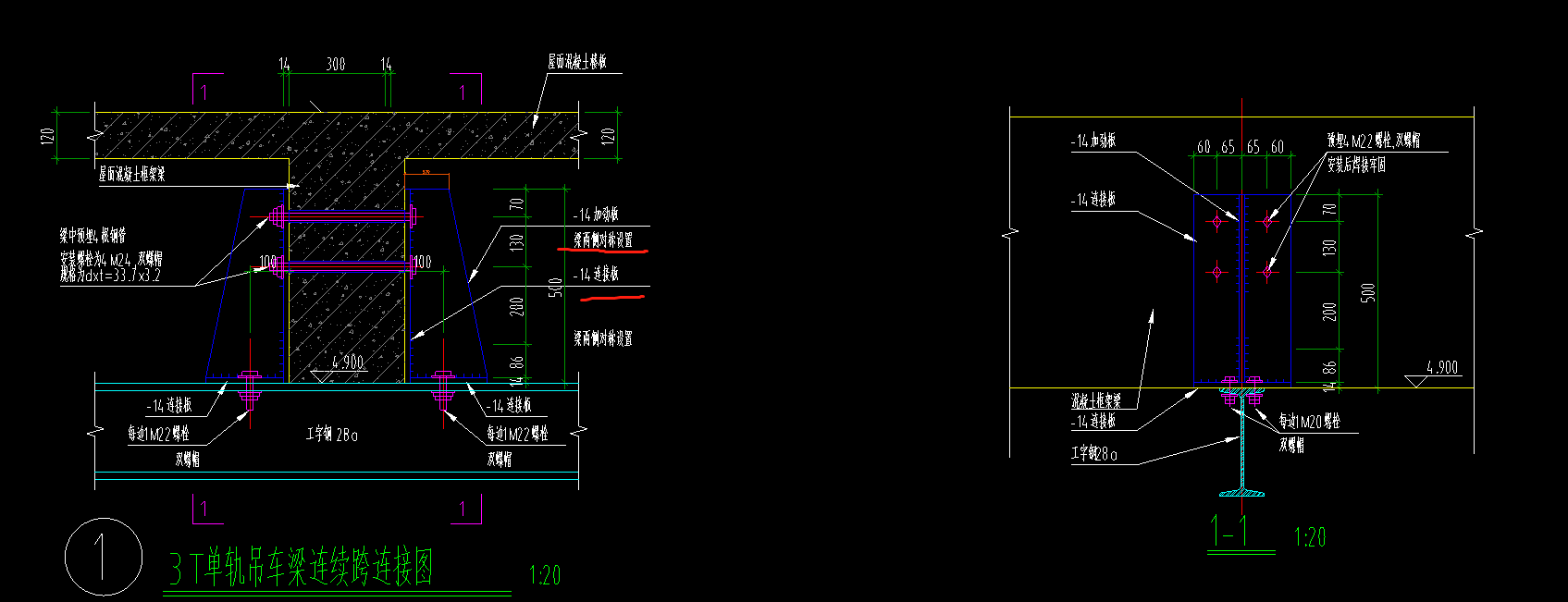Image resolution: width=1568 pixels, height=602 pixels.
Task: Click the '1-1' section title
Action: click(x=1231, y=530)
